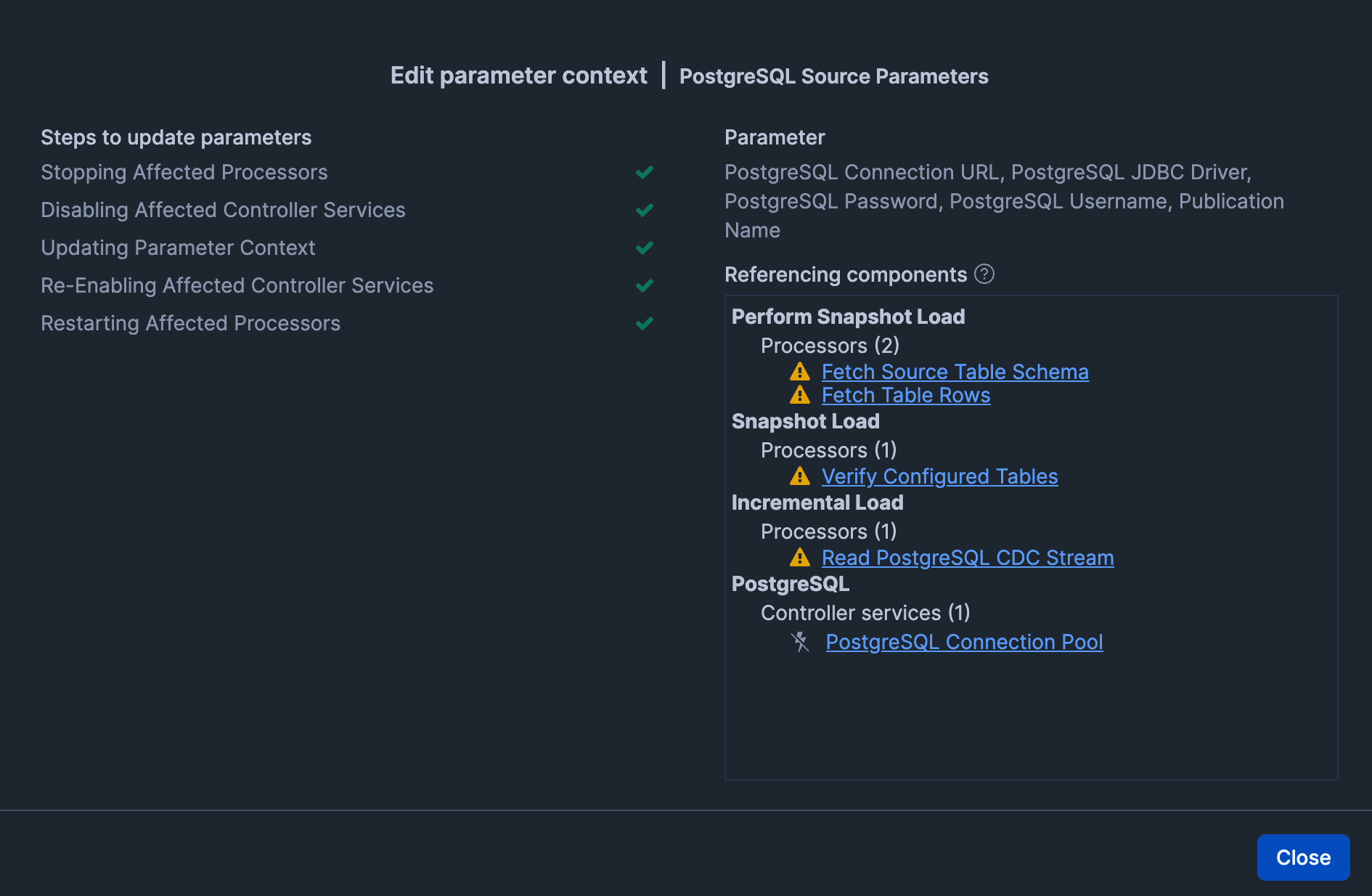Viewport: 1372px width, 896px height.
Task: Go to Verify Configured Tables processor
Action: click(939, 476)
